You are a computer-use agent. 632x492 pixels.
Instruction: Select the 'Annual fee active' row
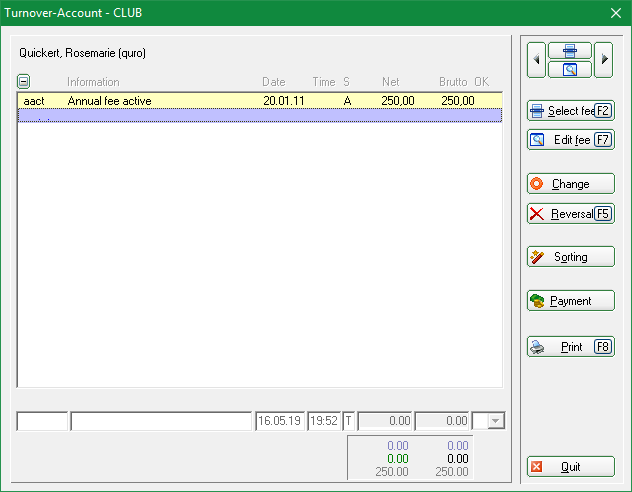(x=260, y=101)
